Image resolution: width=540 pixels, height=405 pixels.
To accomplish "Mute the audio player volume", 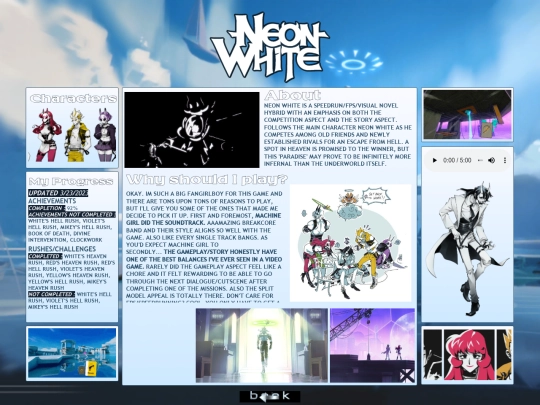I will 492,160.
